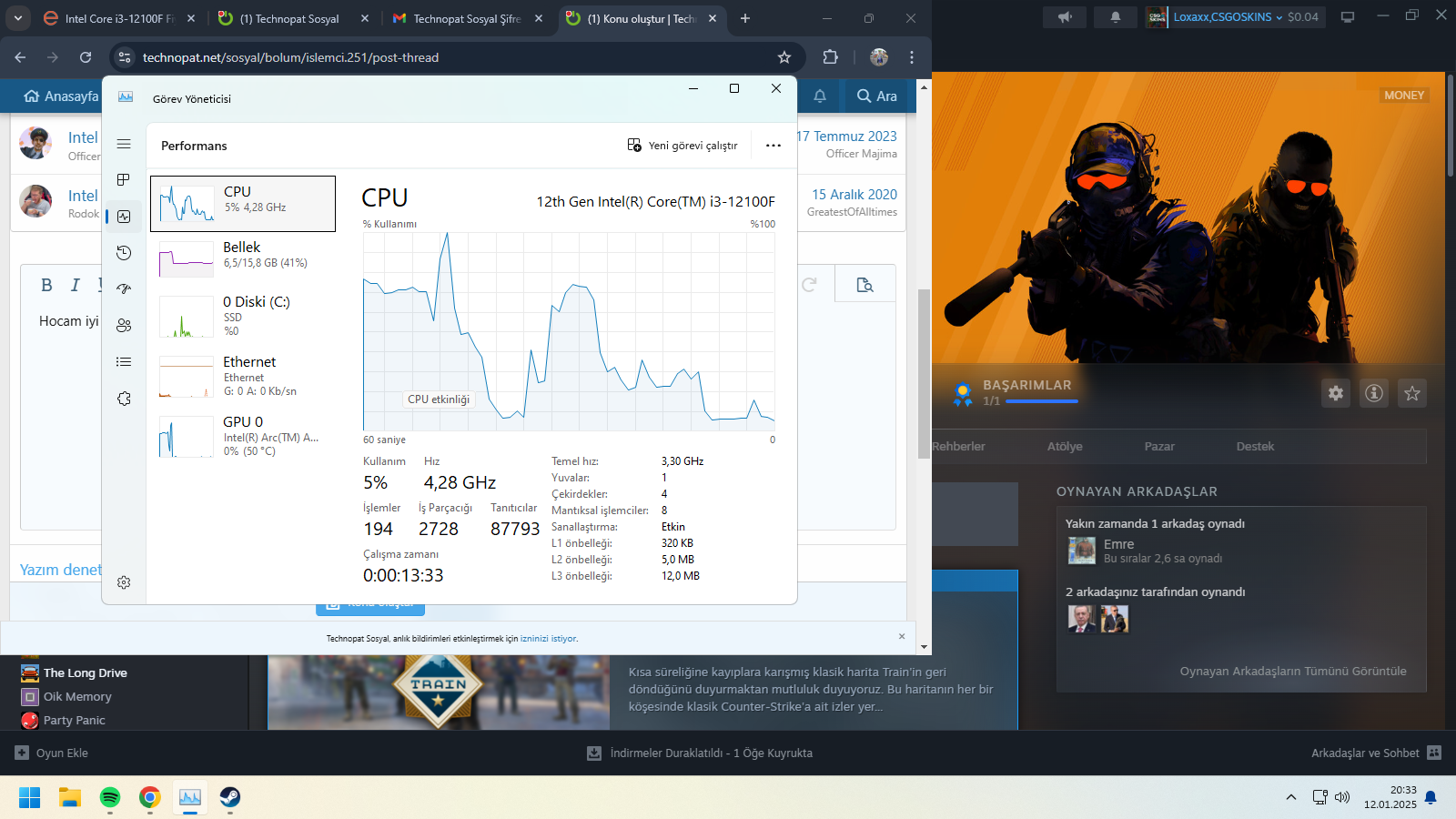Dismiss the Technopat notification permission banner
This screenshot has width=1456, height=819.
coord(902,636)
